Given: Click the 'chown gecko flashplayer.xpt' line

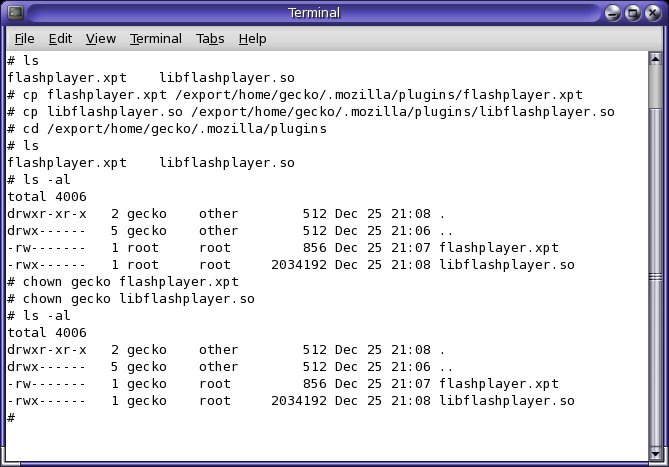Looking at the screenshot, I should 123,282.
